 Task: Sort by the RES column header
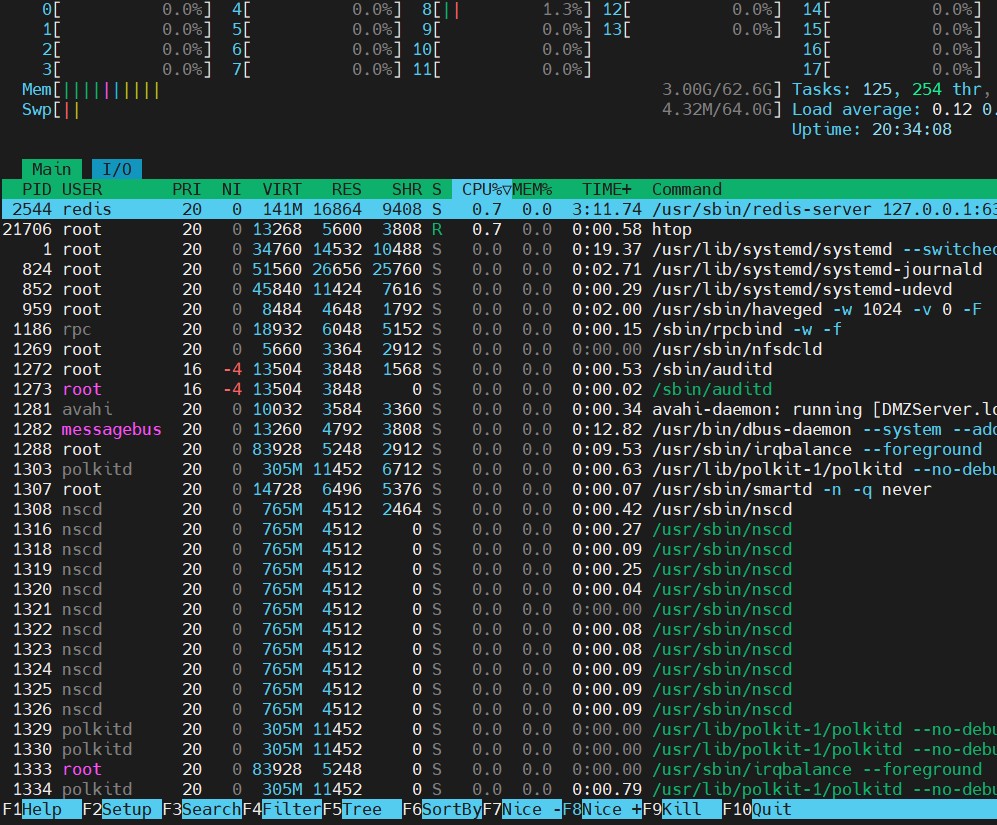(347, 189)
